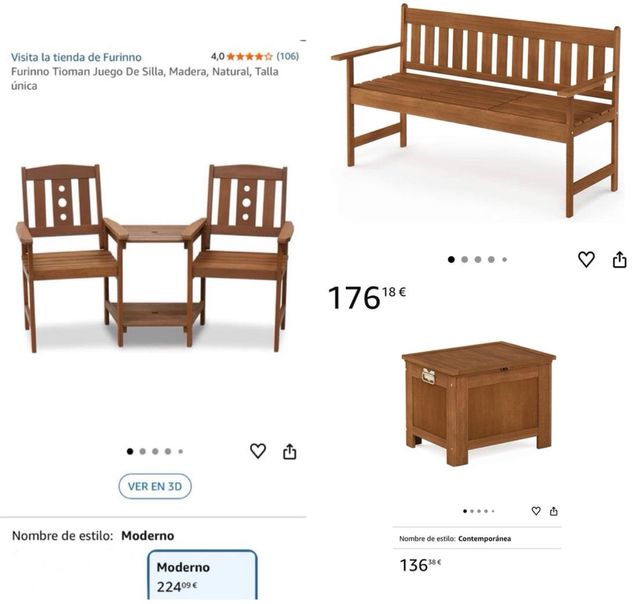Open the wooden bench product image
The height and width of the screenshot is (604, 640).
click(476, 110)
